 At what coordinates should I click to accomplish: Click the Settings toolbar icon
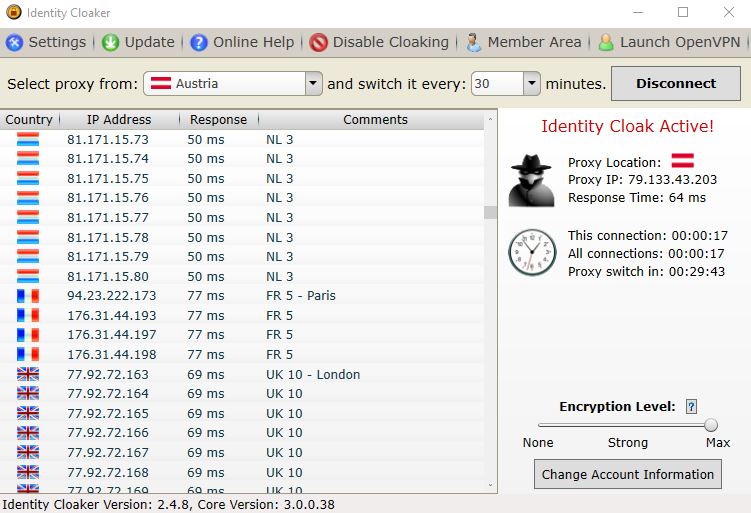click(x=14, y=43)
